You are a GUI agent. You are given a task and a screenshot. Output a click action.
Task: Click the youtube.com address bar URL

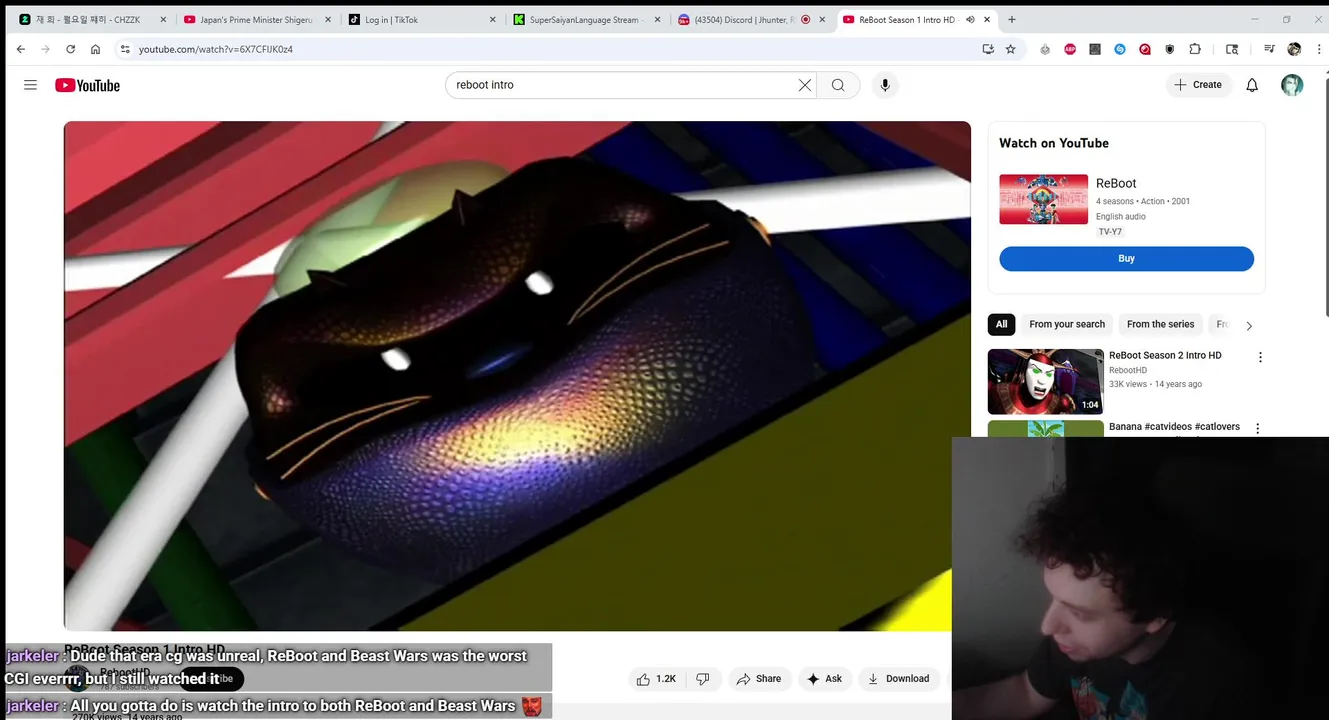(x=216, y=49)
